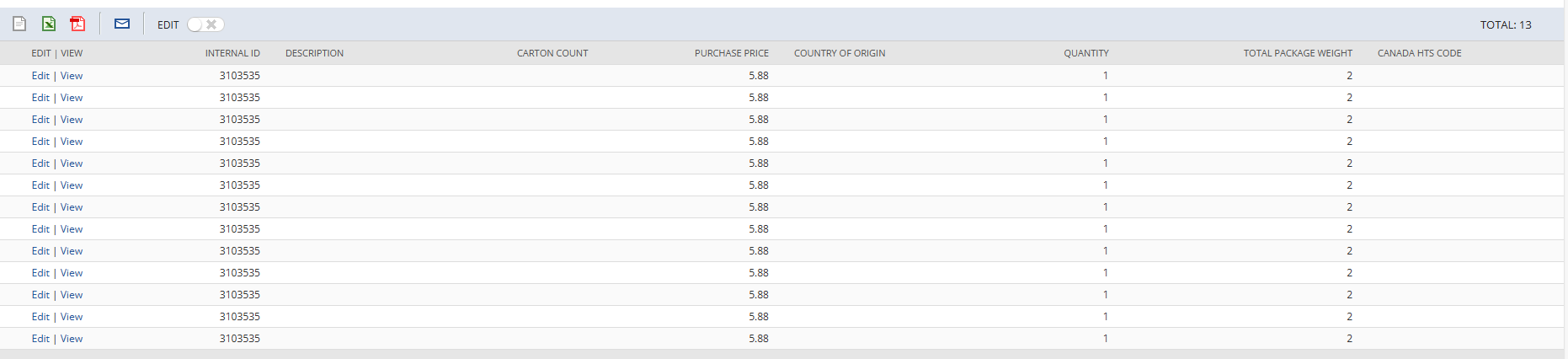Click the email envelope icon
The width and height of the screenshot is (1568, 359).
pyautogui.click(x=122, y=24)
